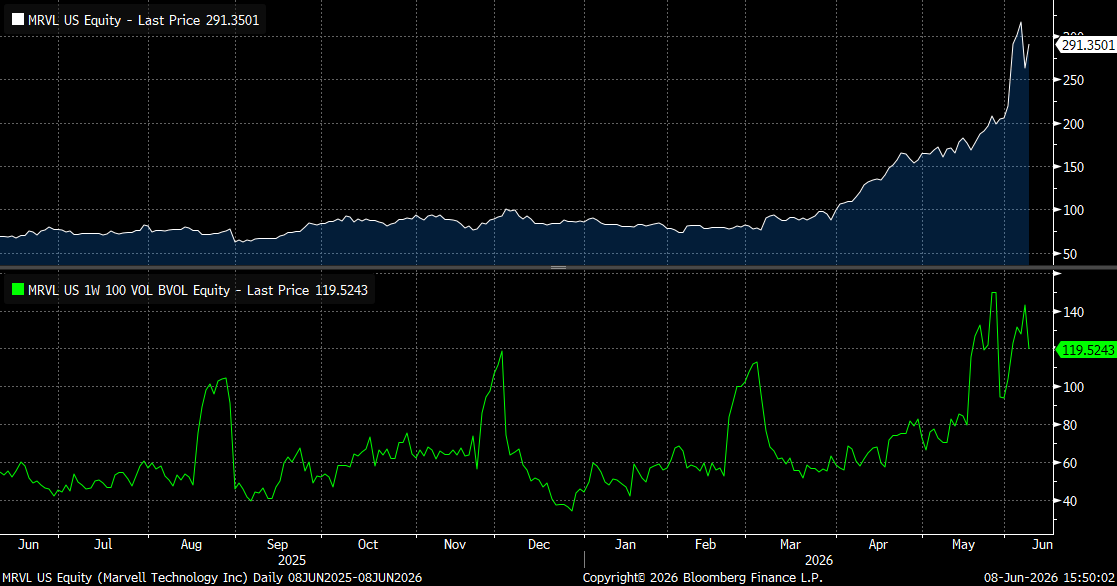The height and width of the screenshot is (586, 1117).
Task: Click the Jul month label on time axis
Action: click(103, 544)
